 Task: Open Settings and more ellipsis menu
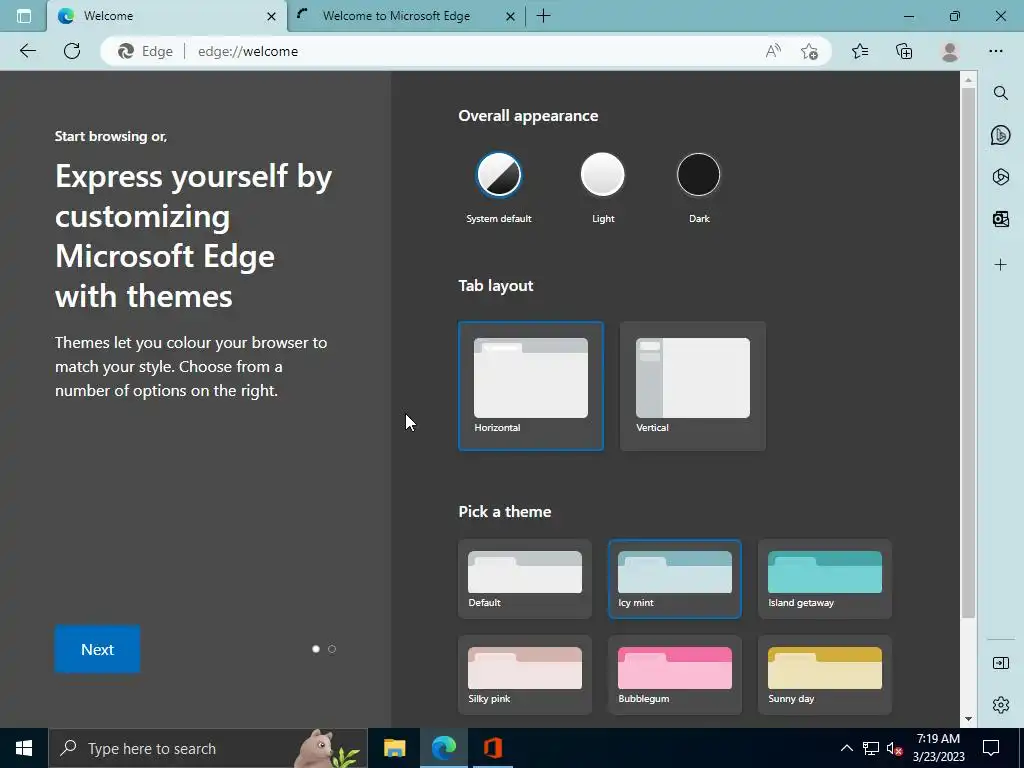[x=996, y=51]
